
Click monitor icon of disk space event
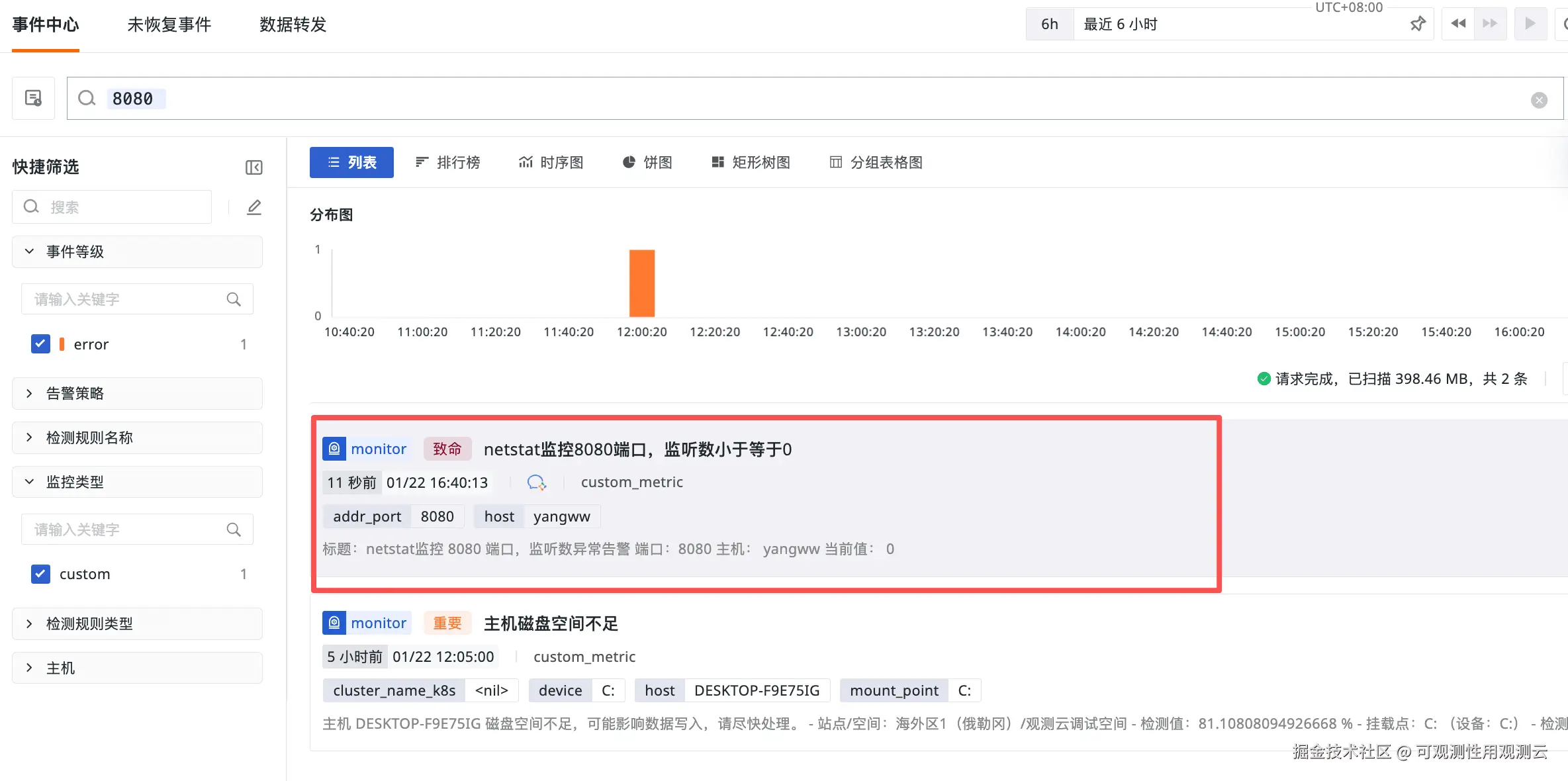coord(334,623)
